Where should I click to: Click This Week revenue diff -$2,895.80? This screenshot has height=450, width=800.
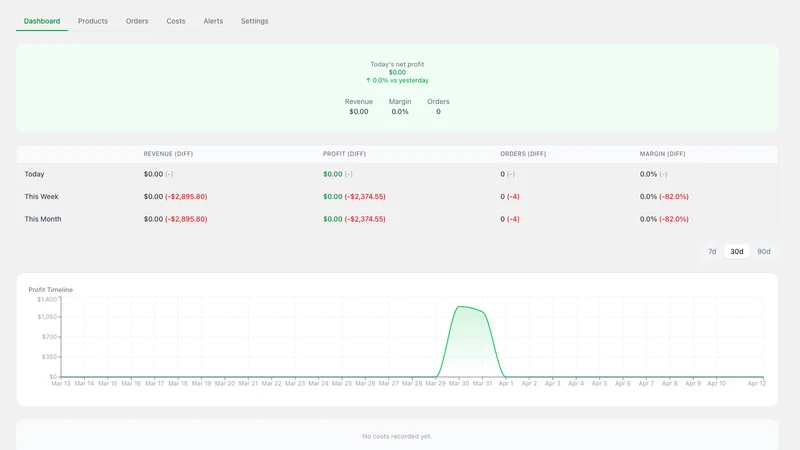click(x=186, y=196)
